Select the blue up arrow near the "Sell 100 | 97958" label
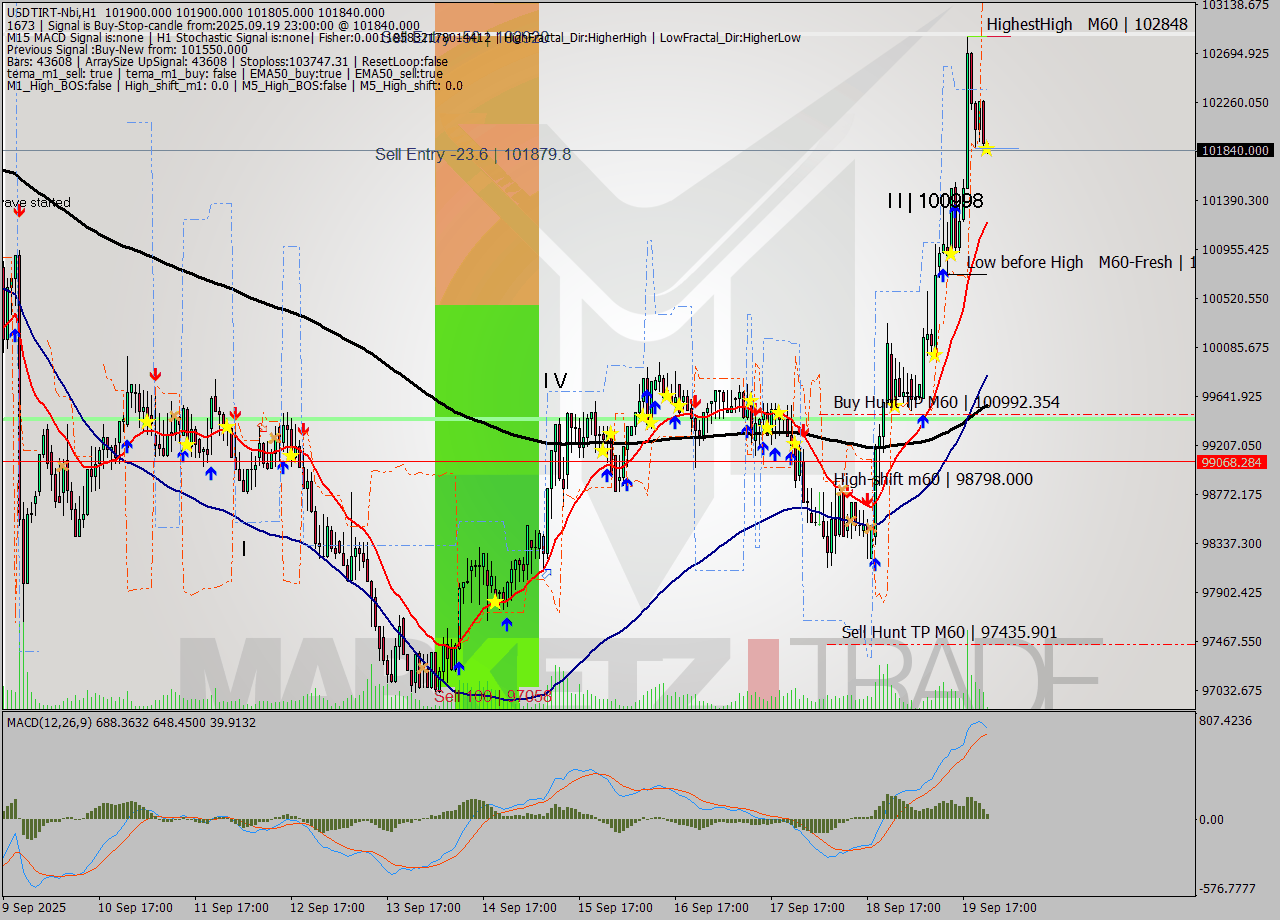Viewport: 1280px width, 920px height. [x=459, y=668]
